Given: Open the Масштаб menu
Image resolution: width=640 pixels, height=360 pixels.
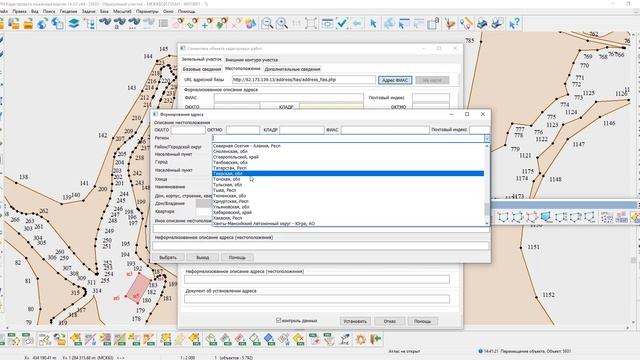Looking at the screenshot, I should tap(122, 11).
